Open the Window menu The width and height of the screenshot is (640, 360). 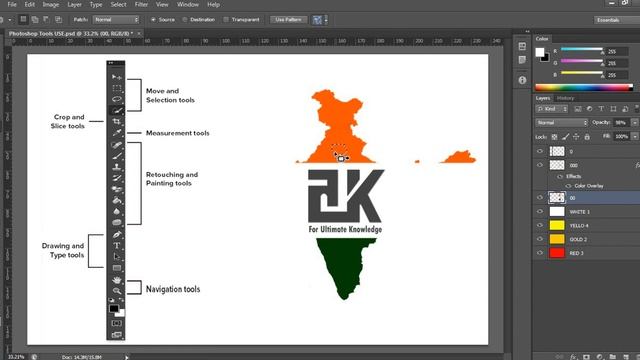[188, 4]
